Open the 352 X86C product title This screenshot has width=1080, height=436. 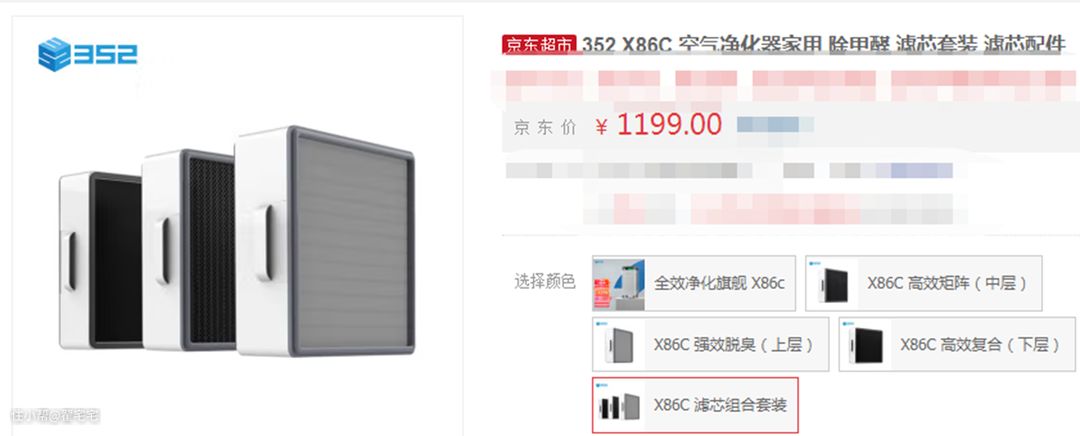click(x=824, y=45)
